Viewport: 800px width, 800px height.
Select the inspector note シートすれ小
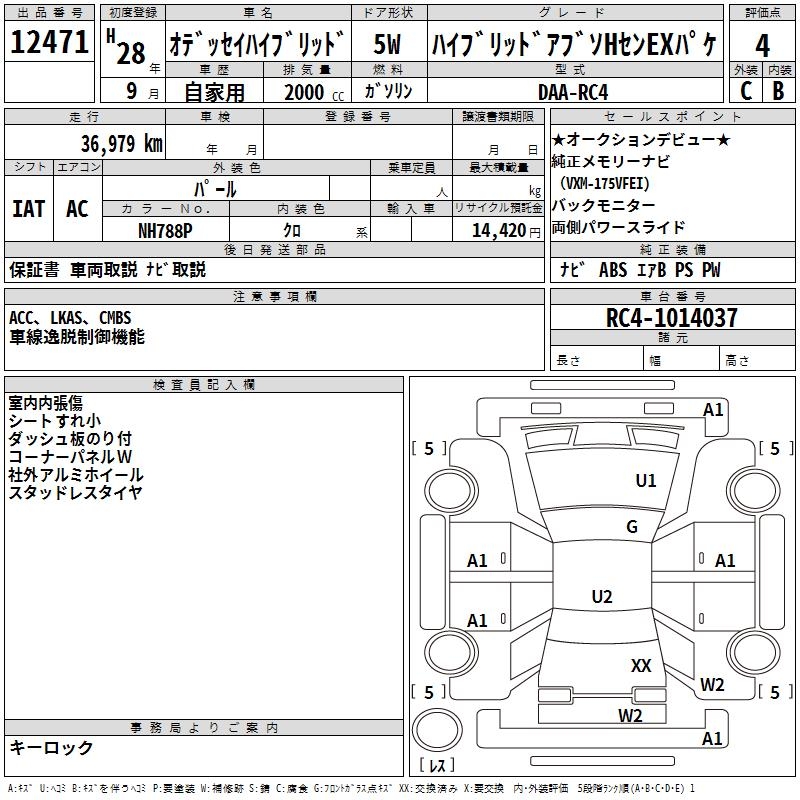55,421
